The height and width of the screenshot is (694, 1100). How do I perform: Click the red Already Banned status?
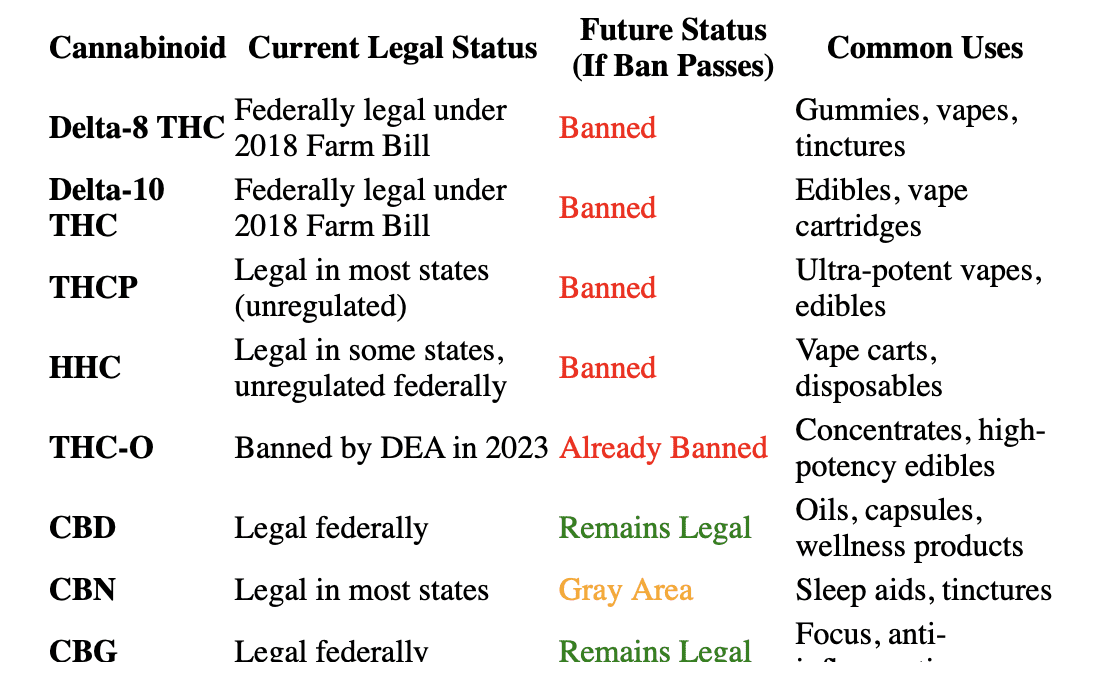663,448
